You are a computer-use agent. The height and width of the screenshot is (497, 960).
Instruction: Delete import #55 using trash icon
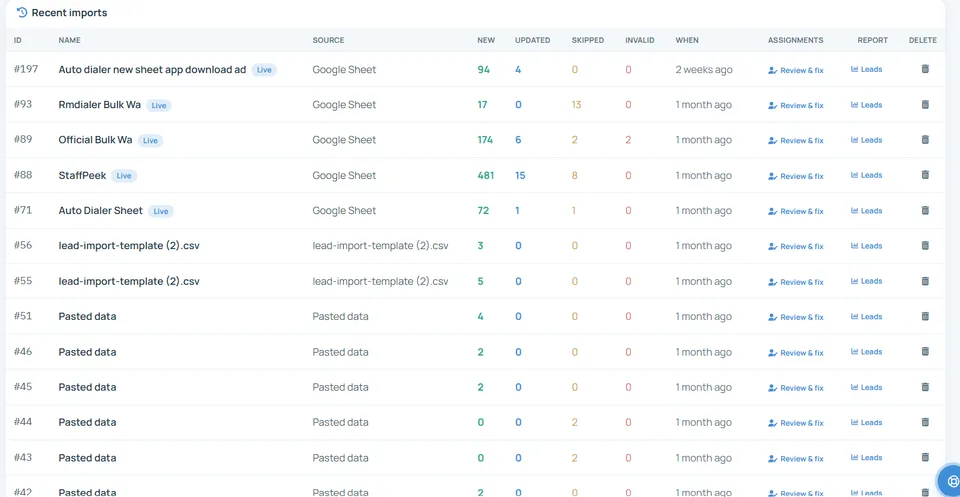tap(925, 281)
